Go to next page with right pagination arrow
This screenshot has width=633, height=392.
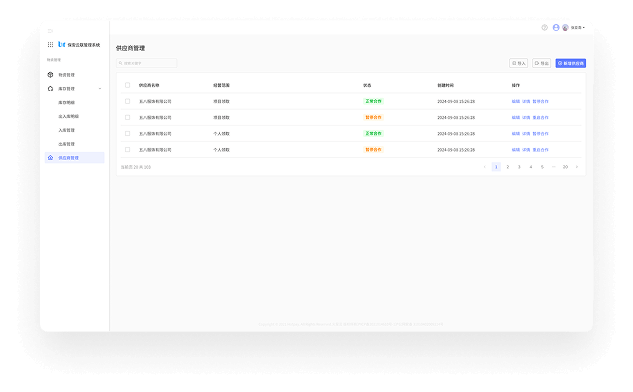pyautogui.click(x=576, y=167)
